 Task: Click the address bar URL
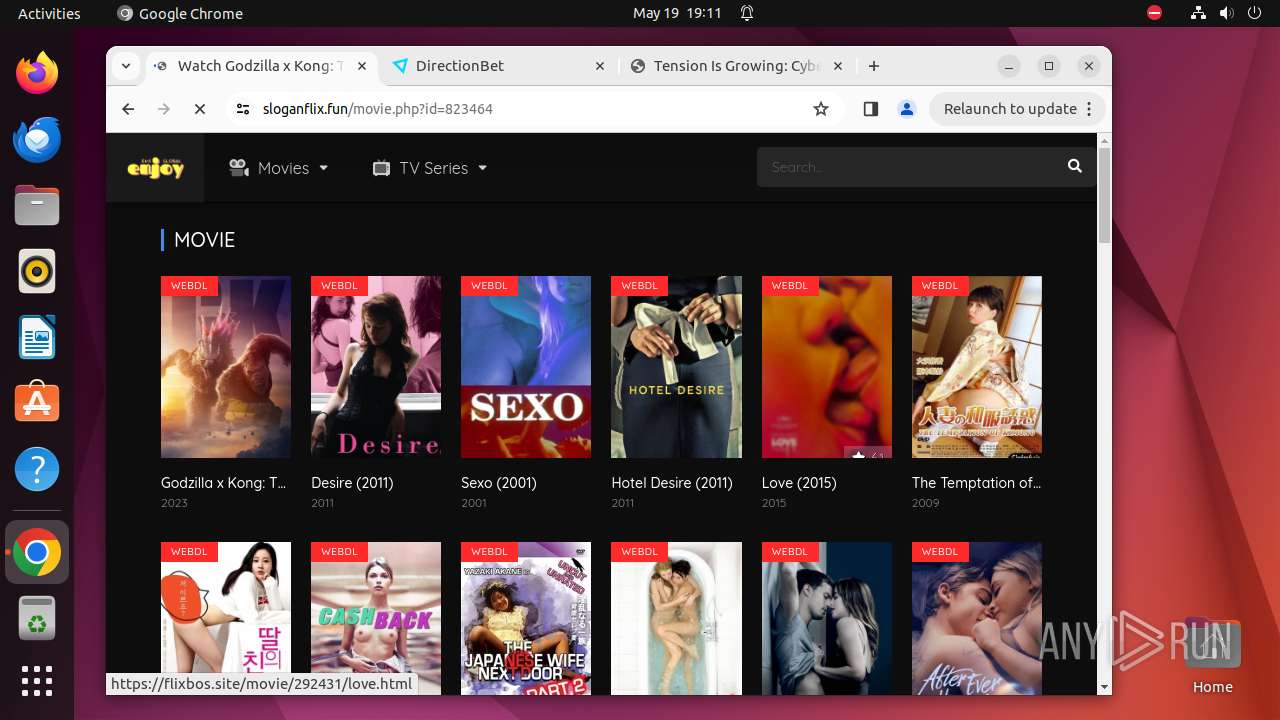(378, 109)
